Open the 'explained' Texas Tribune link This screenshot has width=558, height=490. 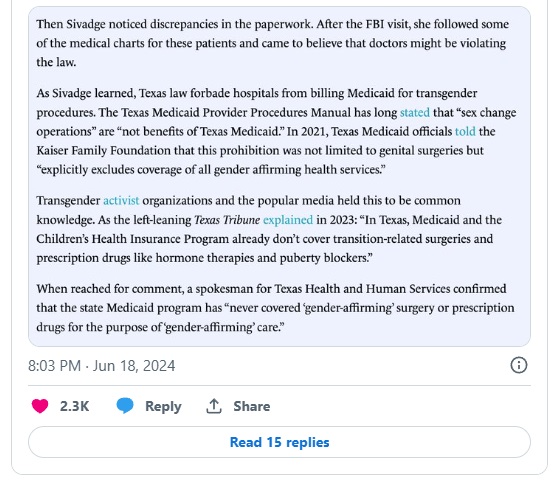point(288,220)
